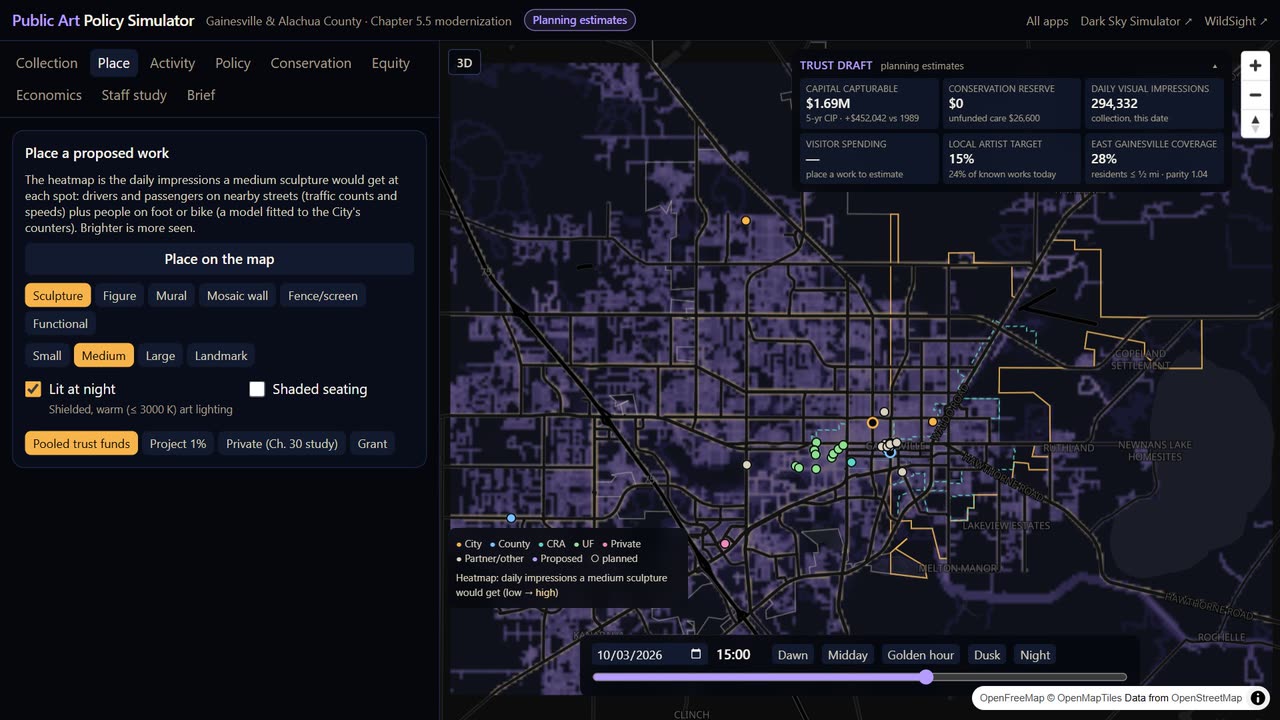Disable Lit at night checkbox

(33, 389)
